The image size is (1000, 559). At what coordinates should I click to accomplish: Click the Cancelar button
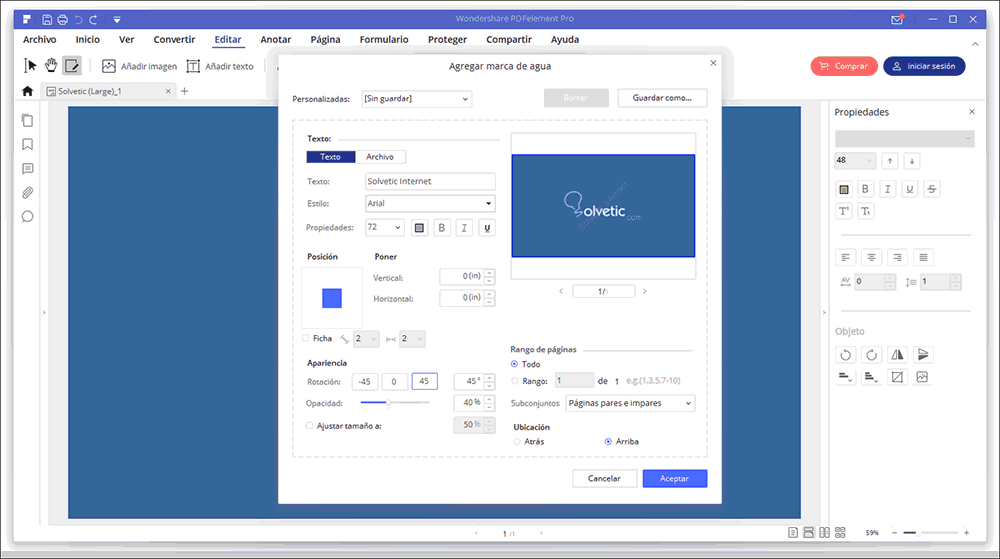604,479
